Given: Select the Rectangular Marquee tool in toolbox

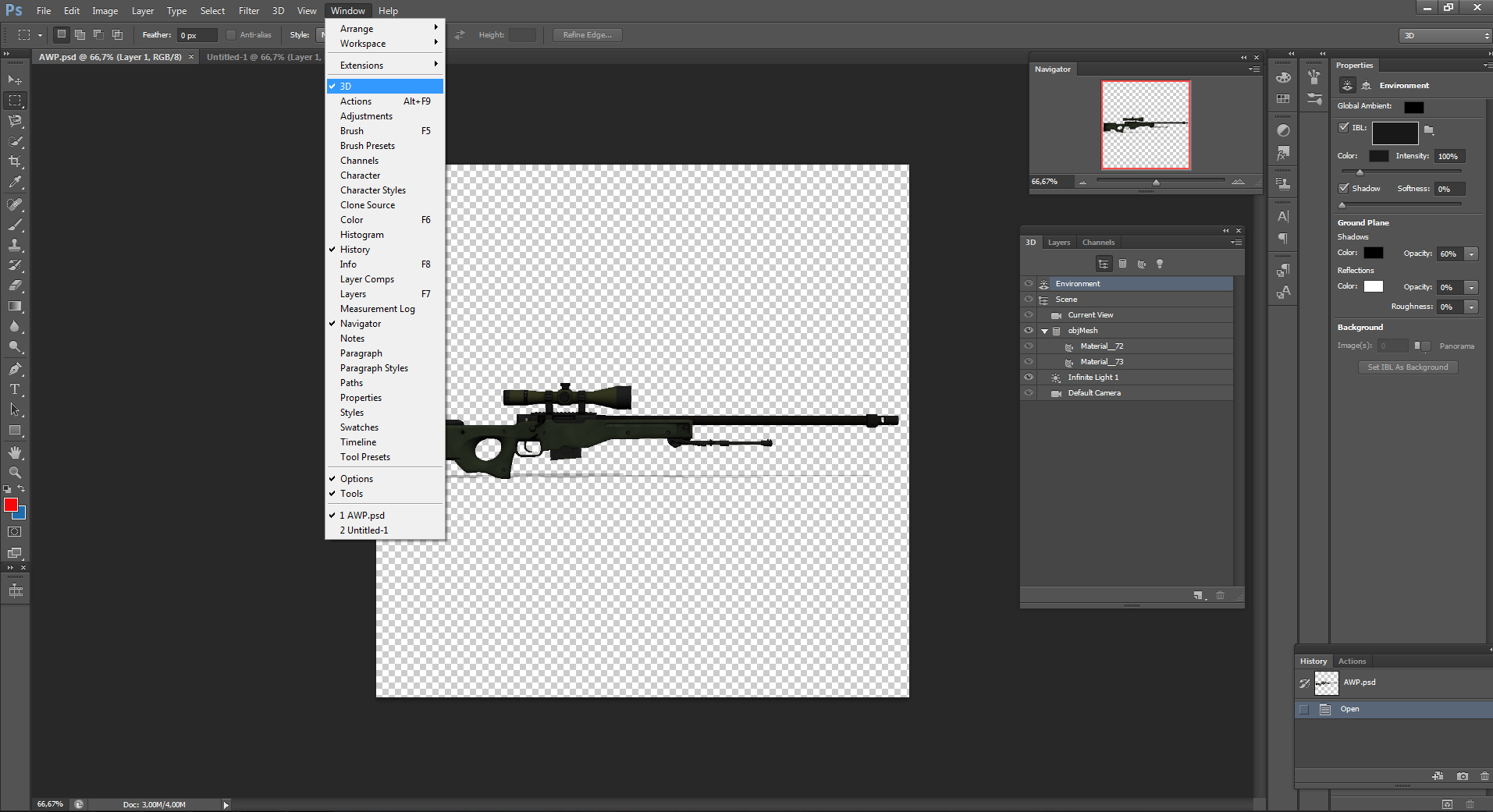Looking at the screenshot, I should [15, 101].
